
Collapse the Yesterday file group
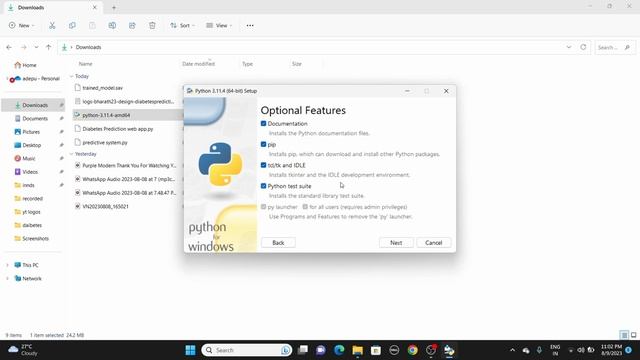point(71,154)
